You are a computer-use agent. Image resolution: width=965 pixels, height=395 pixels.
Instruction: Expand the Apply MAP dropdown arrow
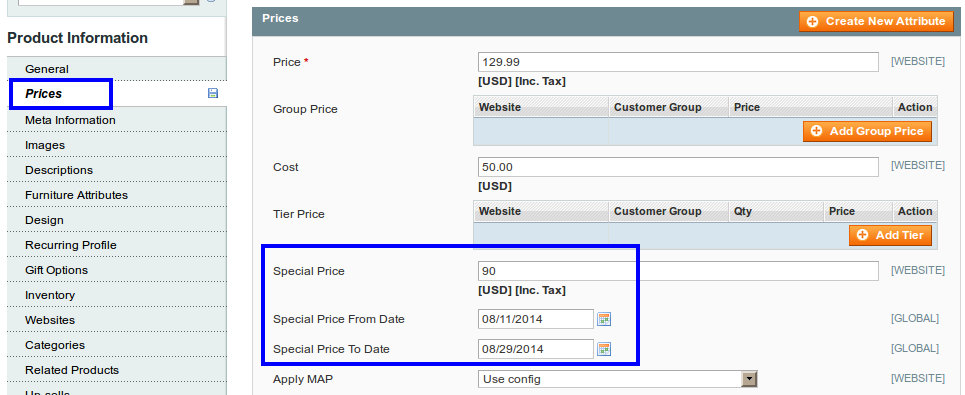click(748, 379)
